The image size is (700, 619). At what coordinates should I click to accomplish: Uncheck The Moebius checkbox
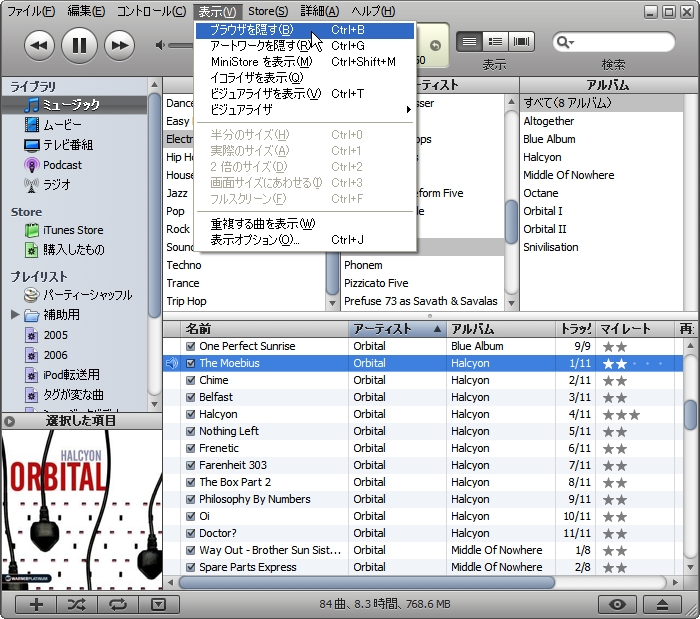click(x=191, y=363)
